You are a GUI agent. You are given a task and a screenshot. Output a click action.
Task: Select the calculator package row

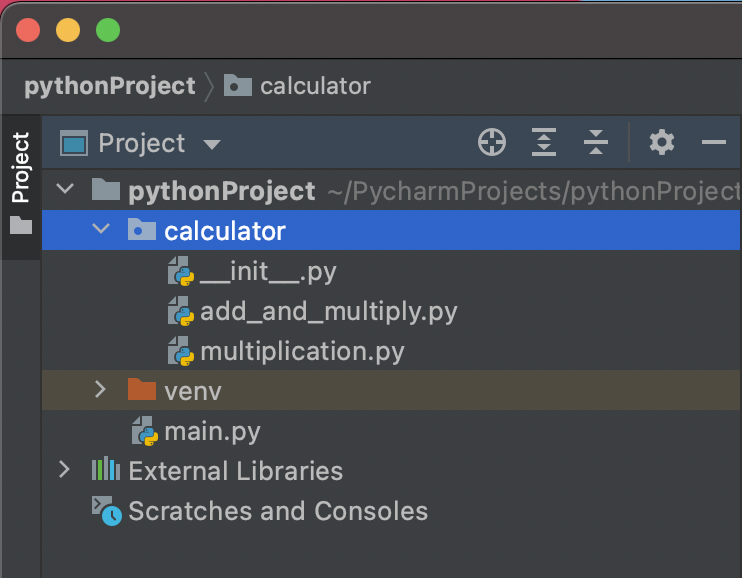click(x=391, y=230)
